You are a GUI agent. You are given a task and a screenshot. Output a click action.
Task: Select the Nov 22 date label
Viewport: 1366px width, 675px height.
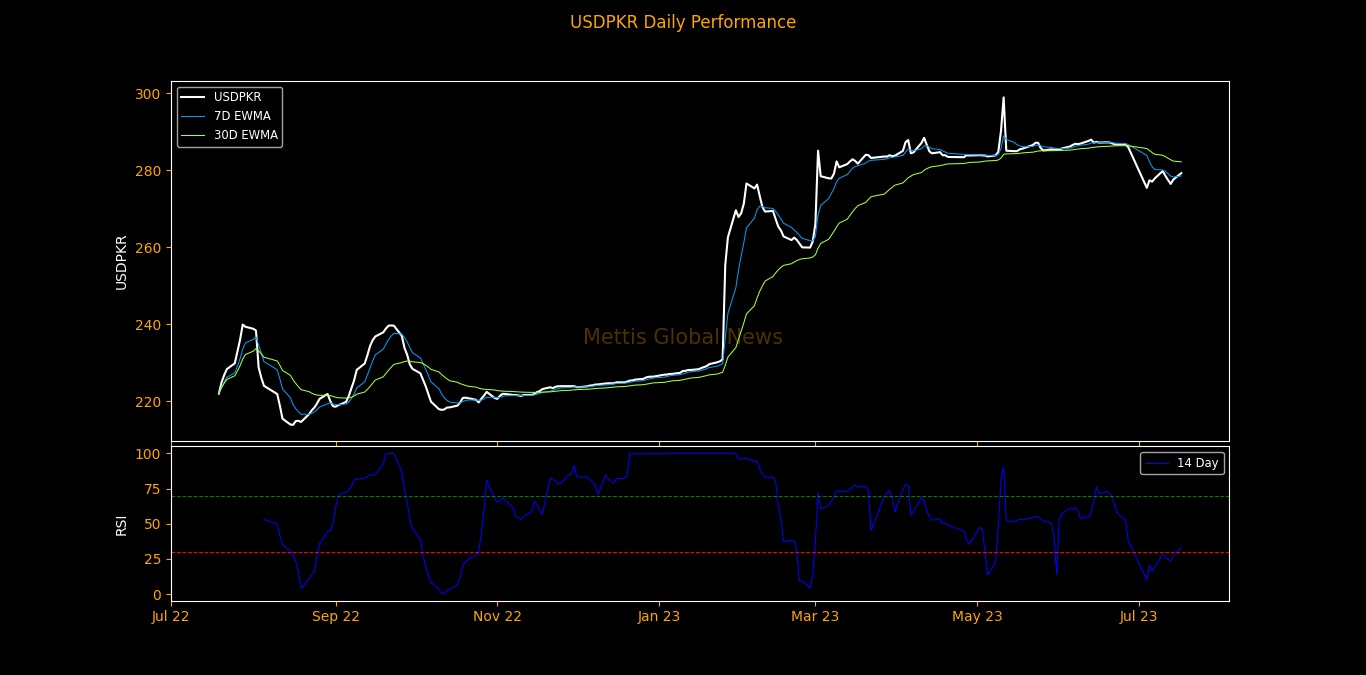[x=497, y=617]
